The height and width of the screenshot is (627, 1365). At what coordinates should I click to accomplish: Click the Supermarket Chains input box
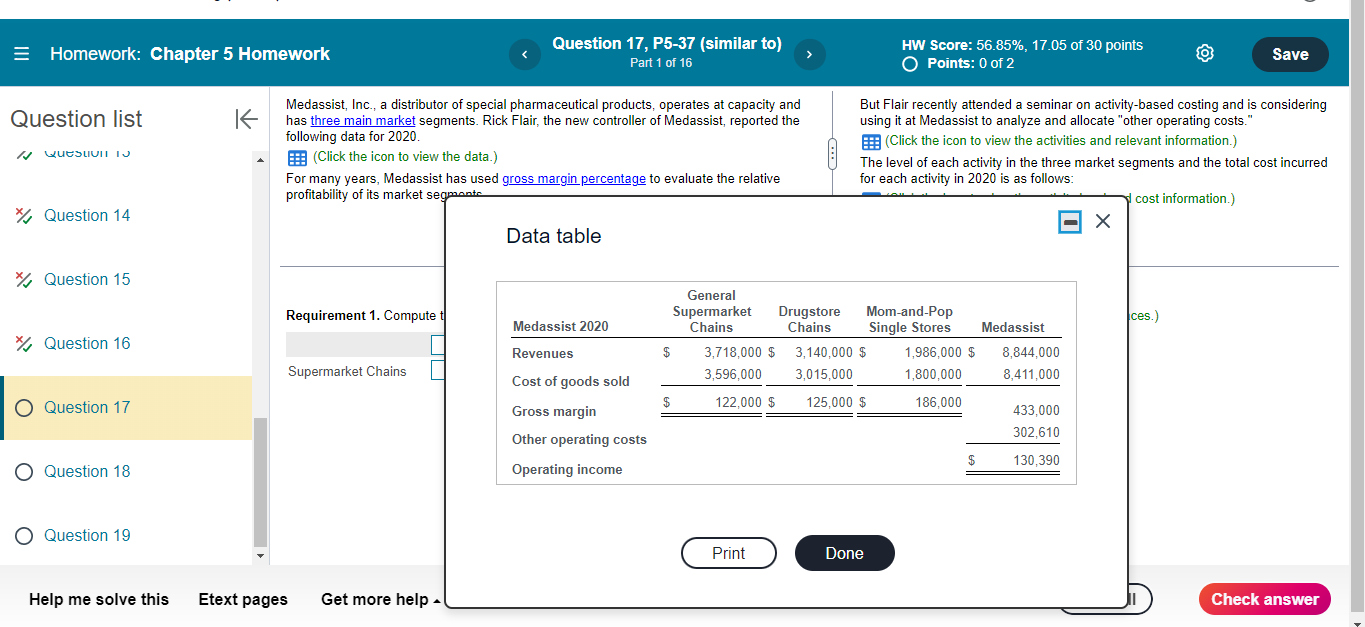pyautogui.click(x=438, y=371)
